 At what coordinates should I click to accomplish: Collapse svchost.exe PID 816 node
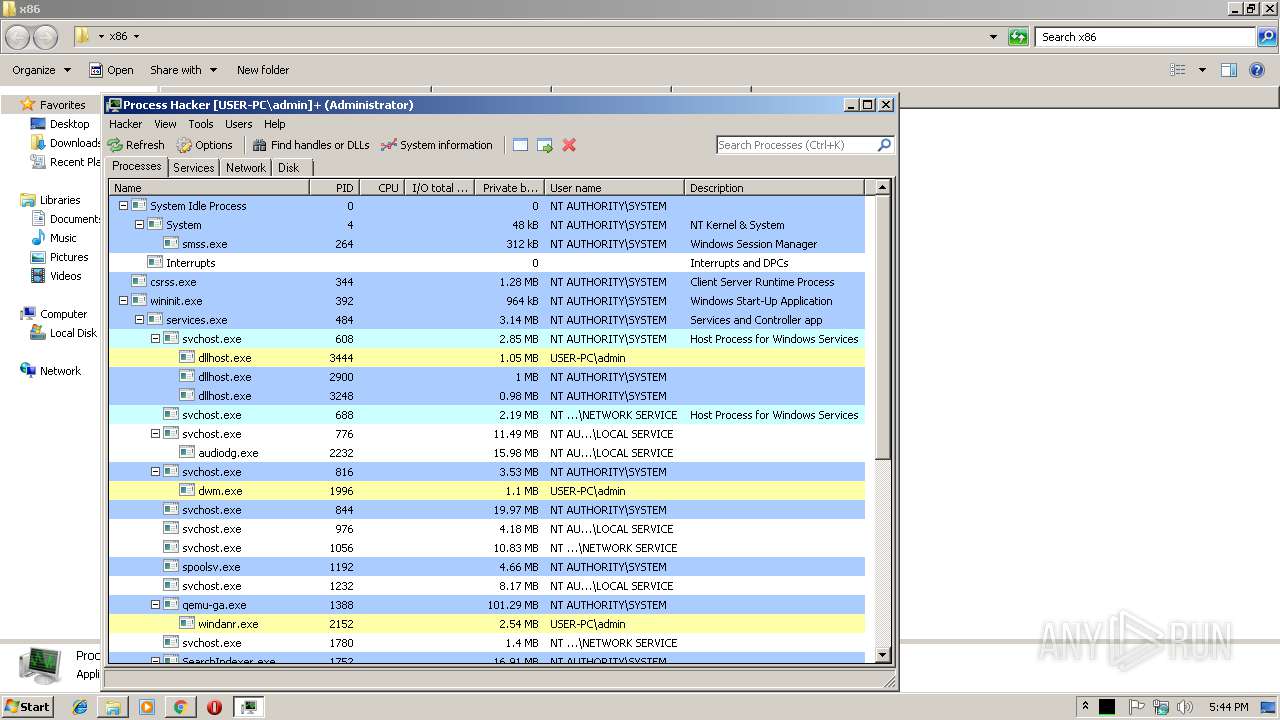pos(155,472)
